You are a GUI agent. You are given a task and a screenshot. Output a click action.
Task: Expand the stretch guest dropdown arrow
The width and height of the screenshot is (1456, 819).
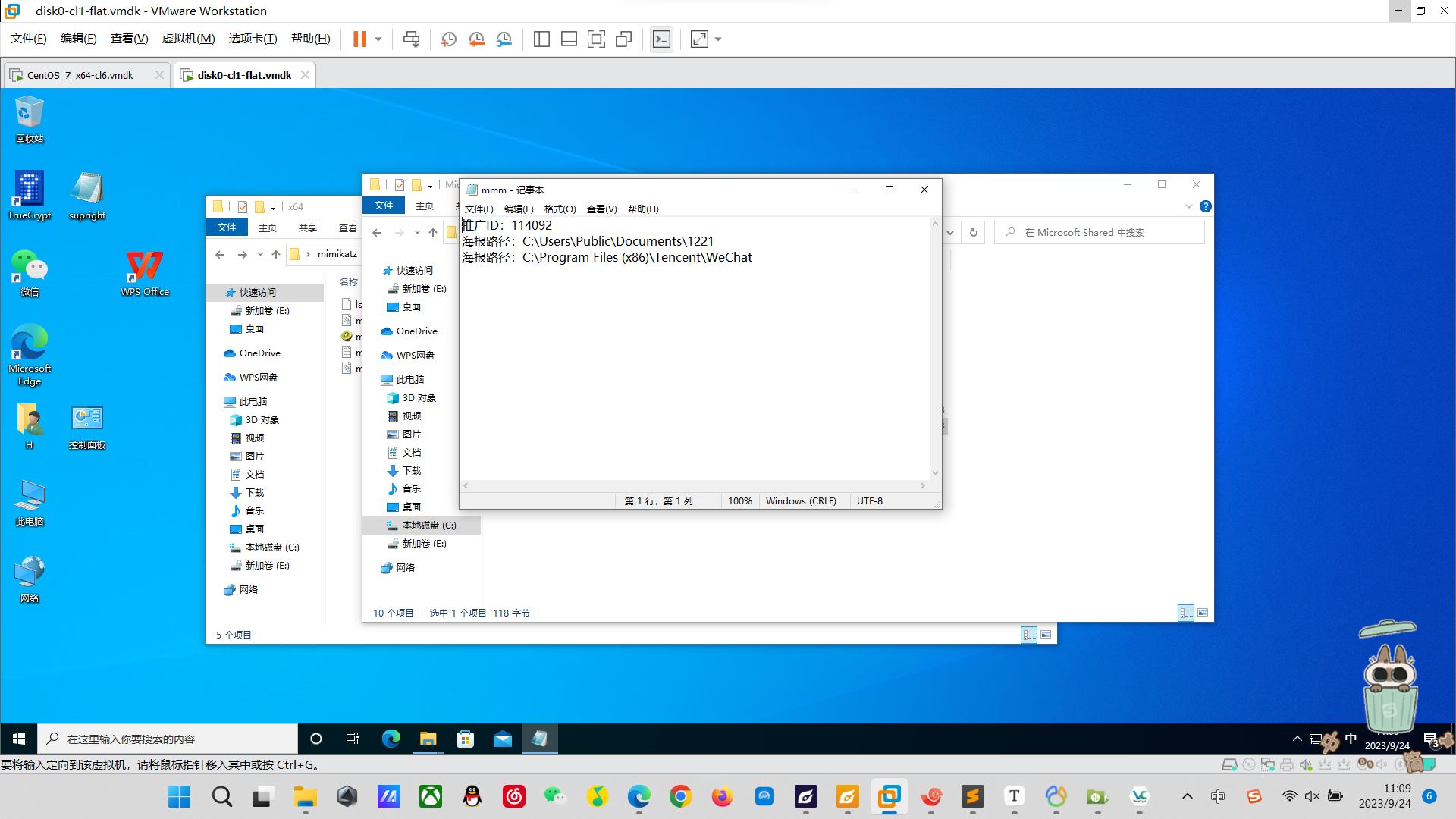coord(718,39)
